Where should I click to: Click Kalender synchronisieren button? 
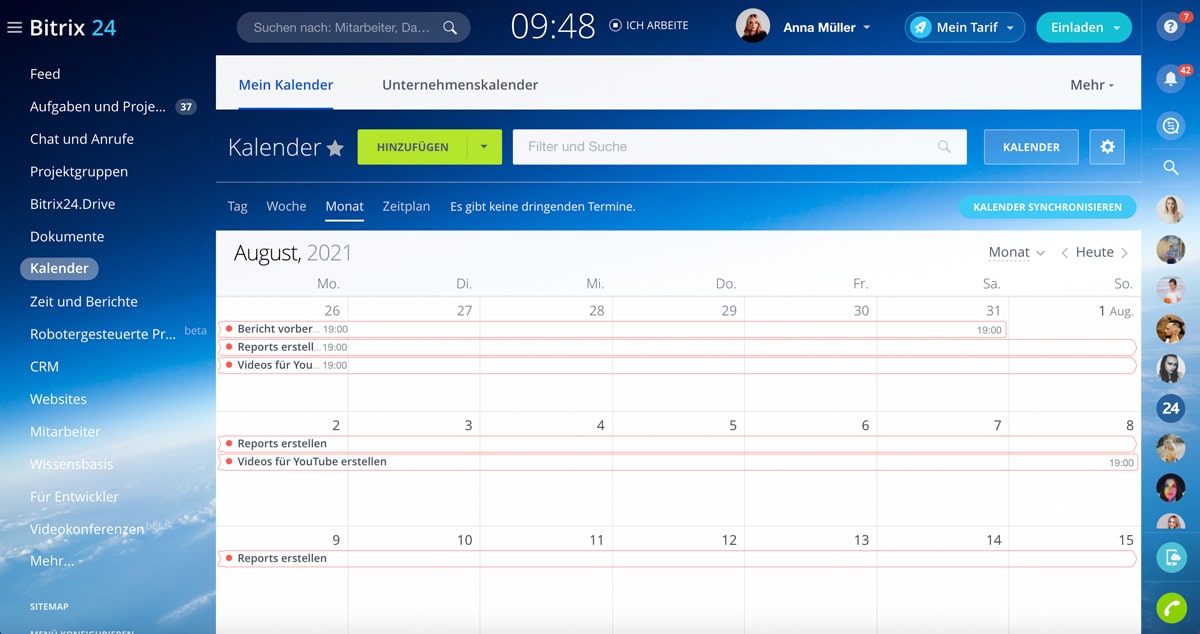(1047, 207)
